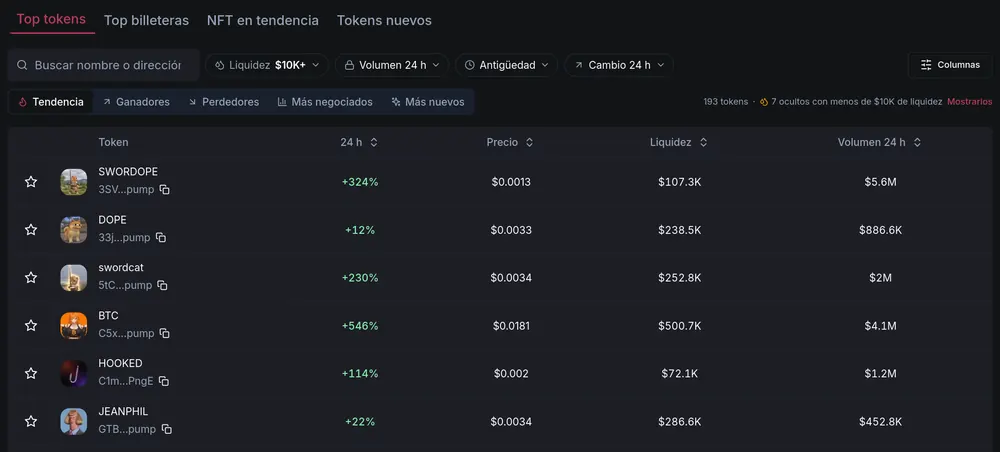Open the BTC token name
The image size is (1000, 452).
point(108,316)
